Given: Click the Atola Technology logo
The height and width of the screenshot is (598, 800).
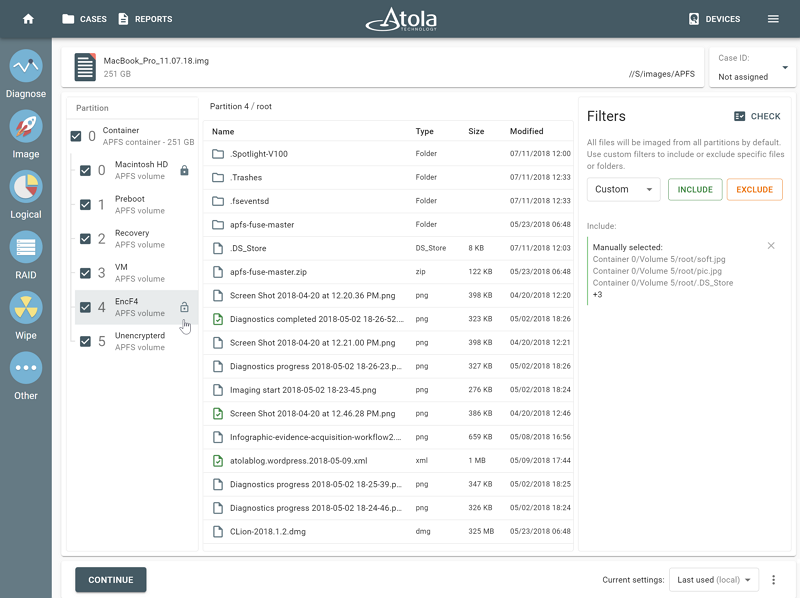Looking at the screenshot, I should pyautogui.click(x=402, y=19).
